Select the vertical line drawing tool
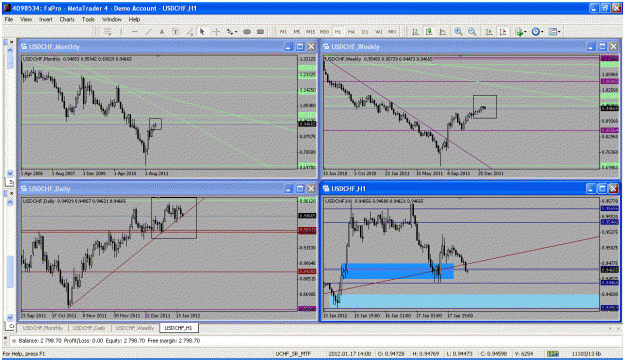Viewport: 625px width, 360px height. (x=121, y=32)
